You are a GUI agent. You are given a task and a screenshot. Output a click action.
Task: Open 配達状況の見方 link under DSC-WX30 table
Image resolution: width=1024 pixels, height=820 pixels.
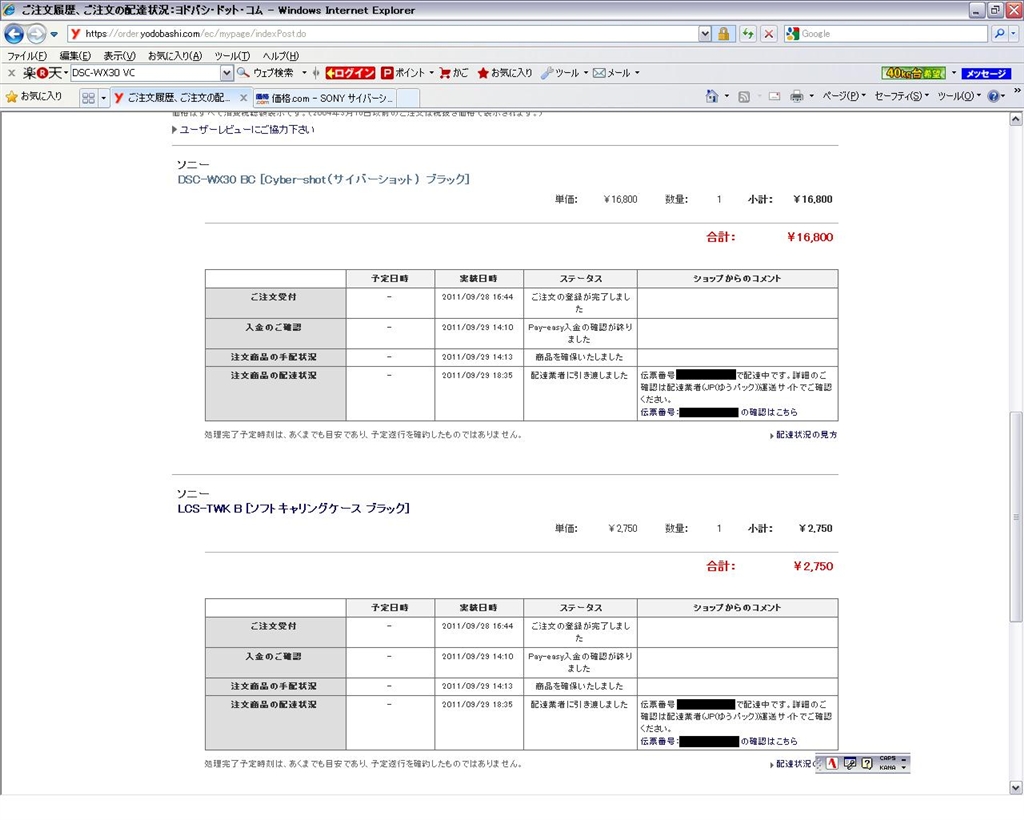coord(806,435)
